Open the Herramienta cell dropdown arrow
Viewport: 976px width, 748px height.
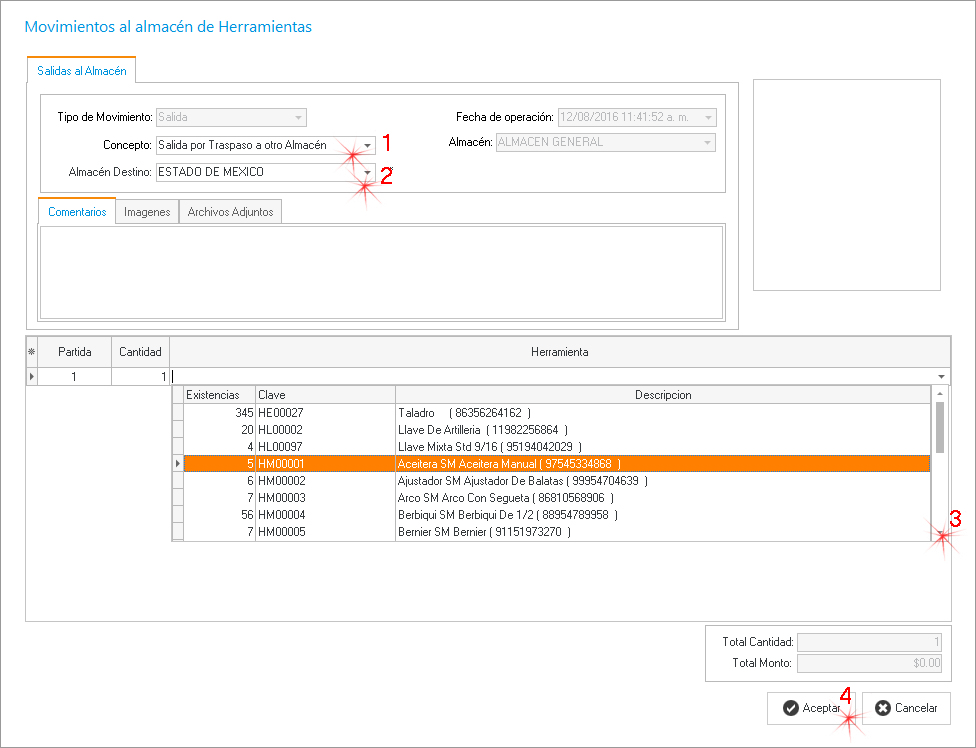tap(942, 377)
